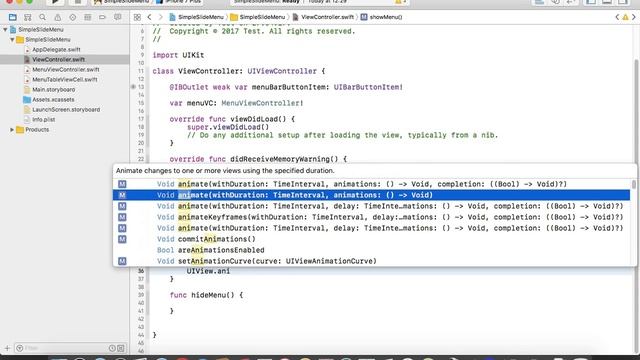This screenshot has width=640, height=360.
Task: Open Info.plist file
Action: coord(43,120)
